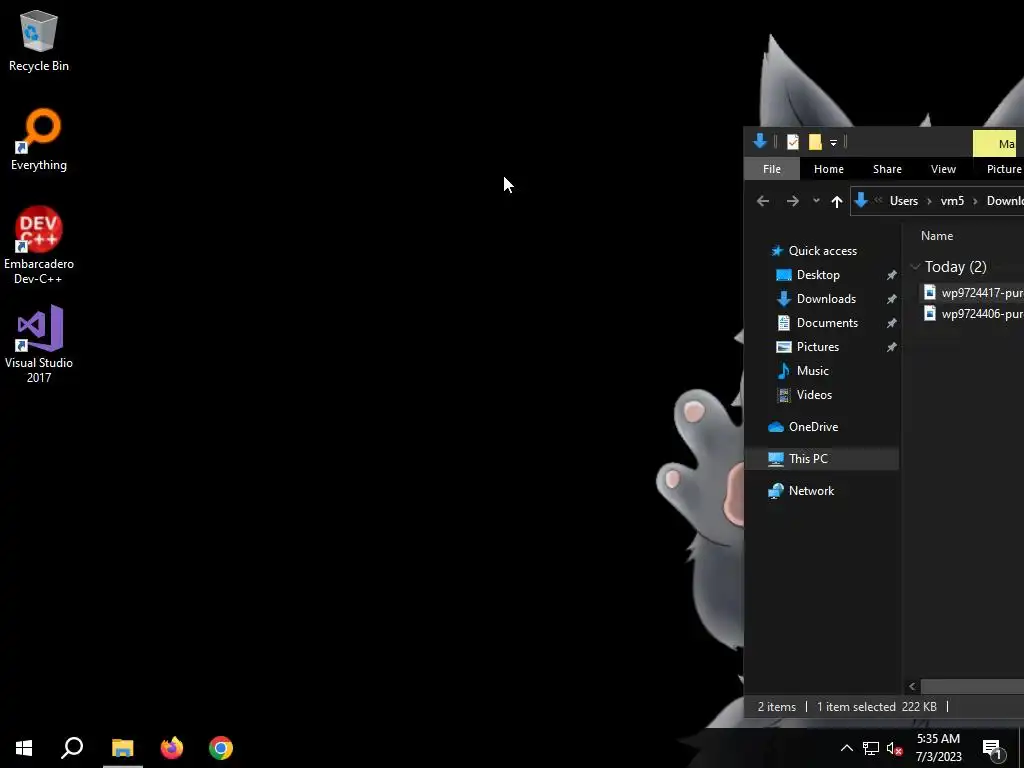
Task: Switch to the Share ribbon tab
Action: [x=888, y=169]
